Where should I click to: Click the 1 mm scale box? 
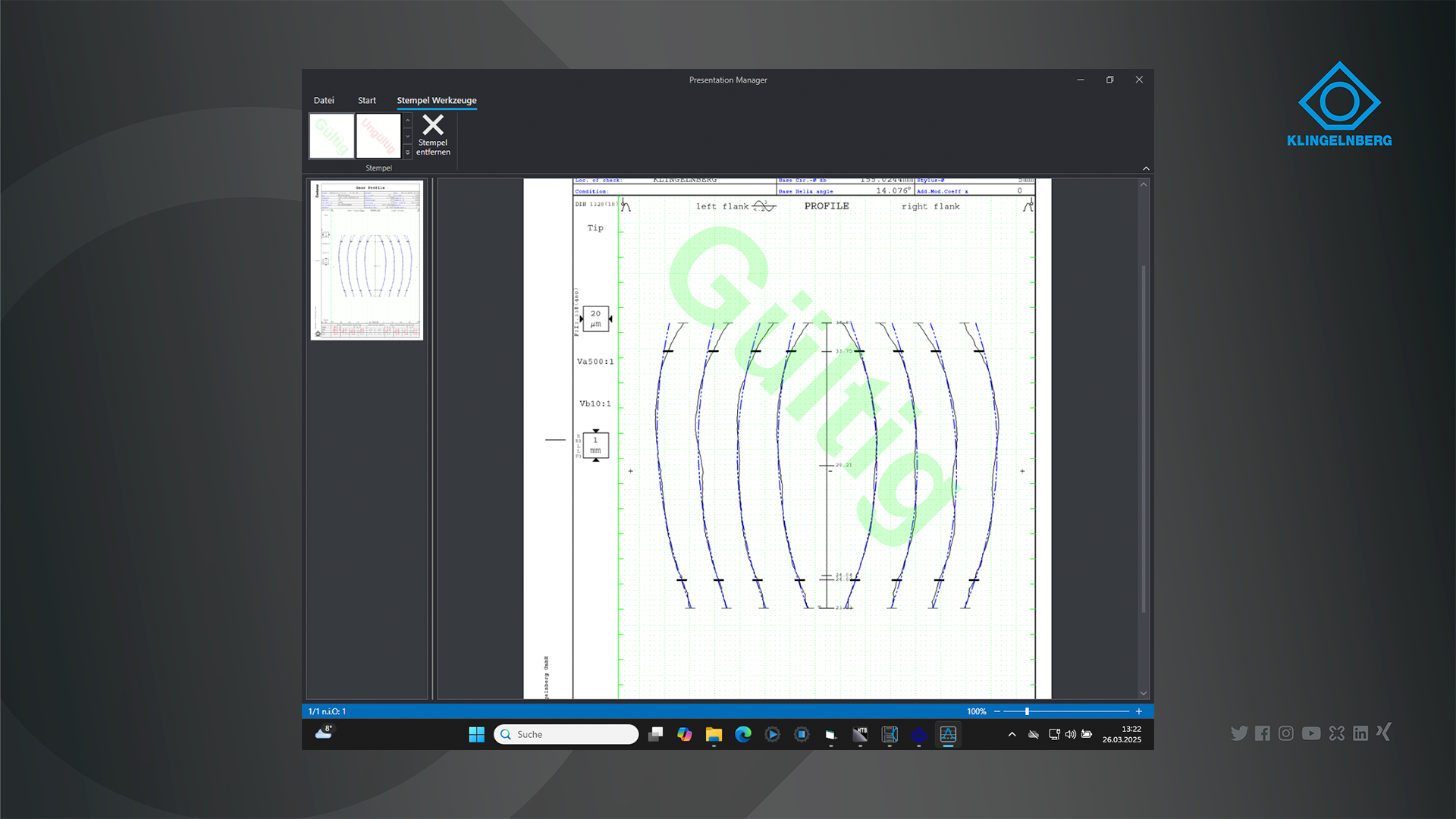coord(595,445)
